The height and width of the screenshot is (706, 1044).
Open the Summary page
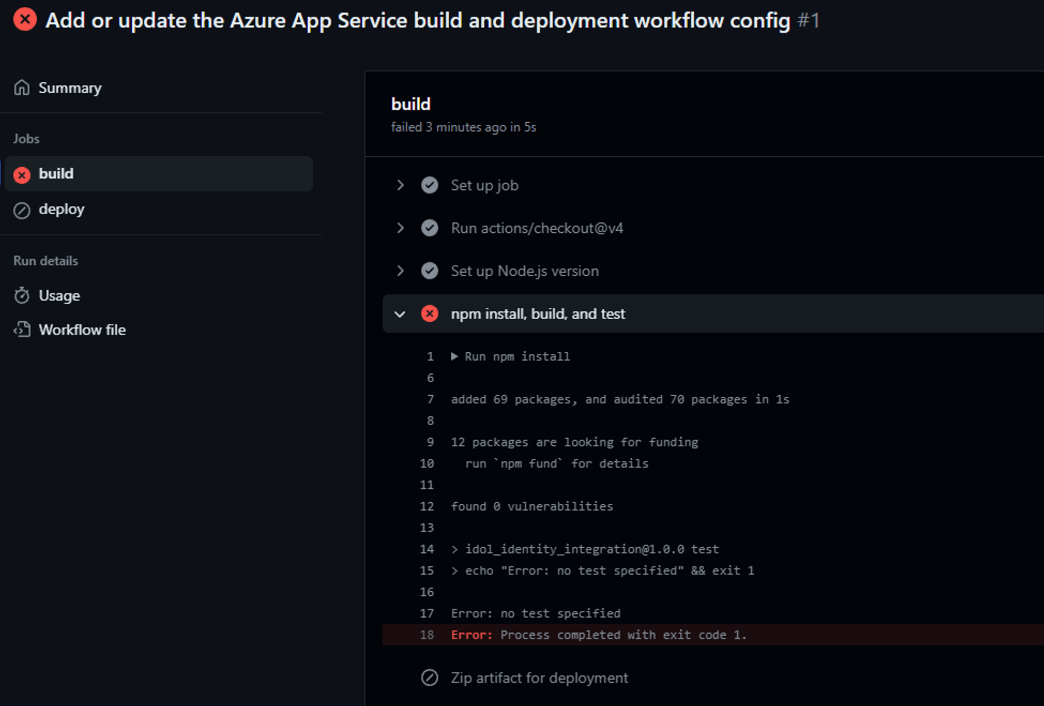pyautogui.click(x=69, y=88)
